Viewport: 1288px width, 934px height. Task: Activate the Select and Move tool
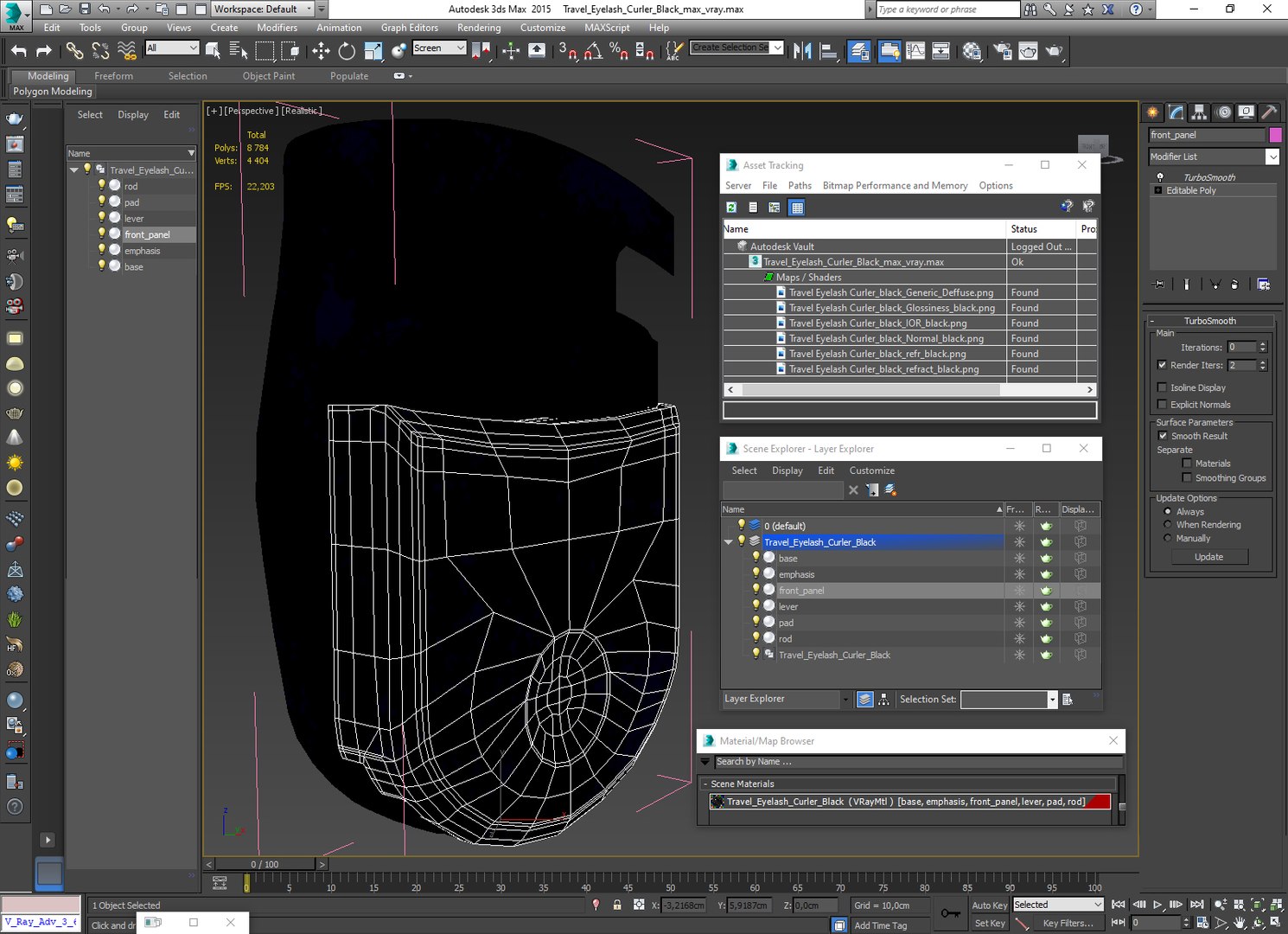321,51
